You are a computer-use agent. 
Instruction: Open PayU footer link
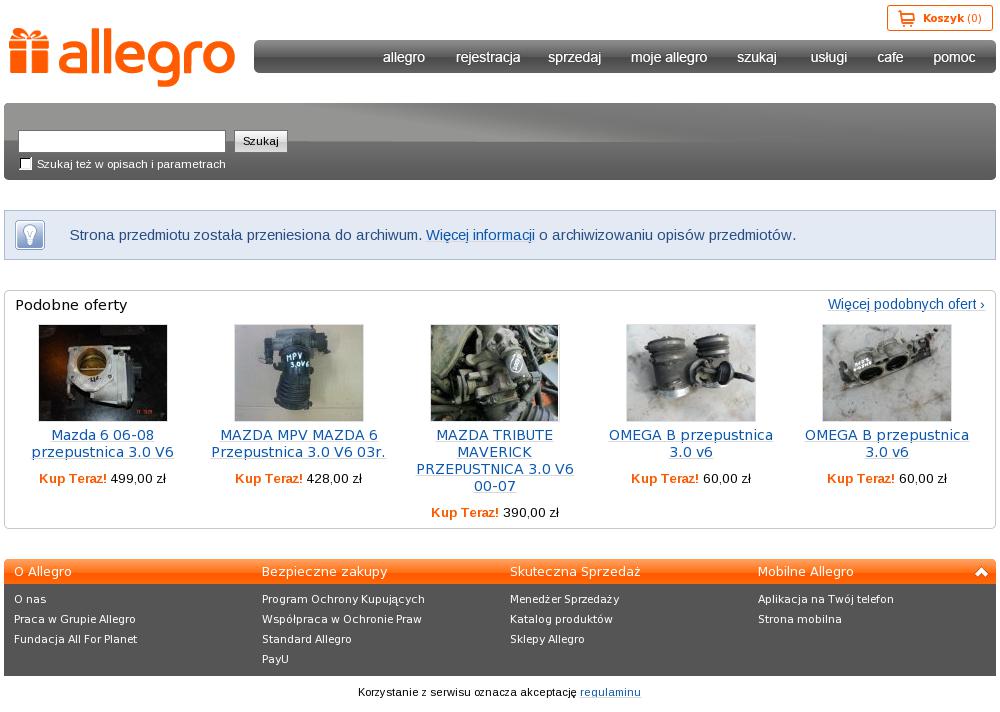coord(275,659)
